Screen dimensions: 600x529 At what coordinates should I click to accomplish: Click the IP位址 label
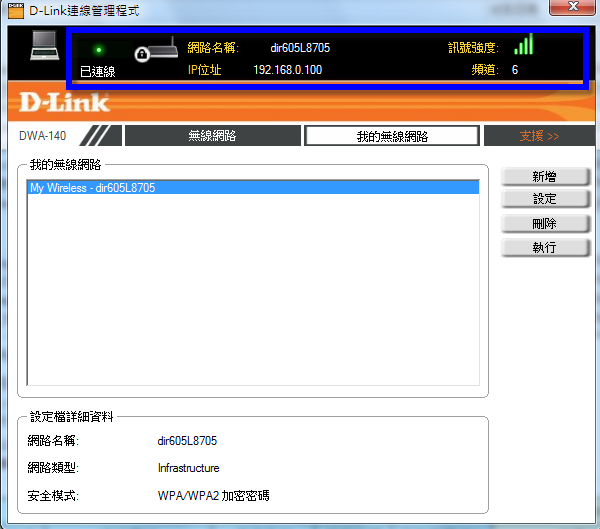[x=204, y=70]
